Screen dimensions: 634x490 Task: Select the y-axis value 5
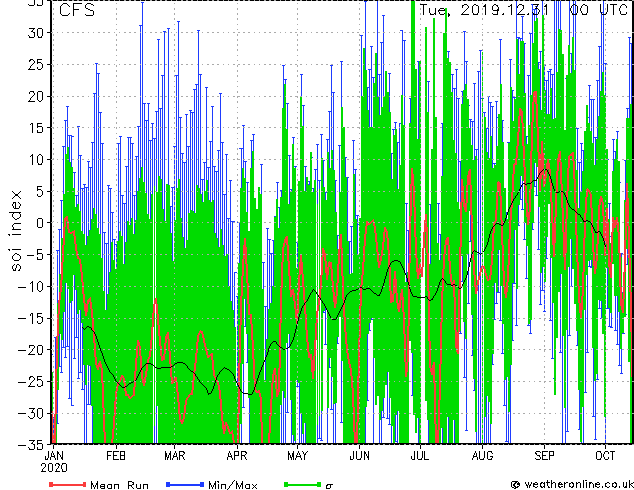click(39, 191)
